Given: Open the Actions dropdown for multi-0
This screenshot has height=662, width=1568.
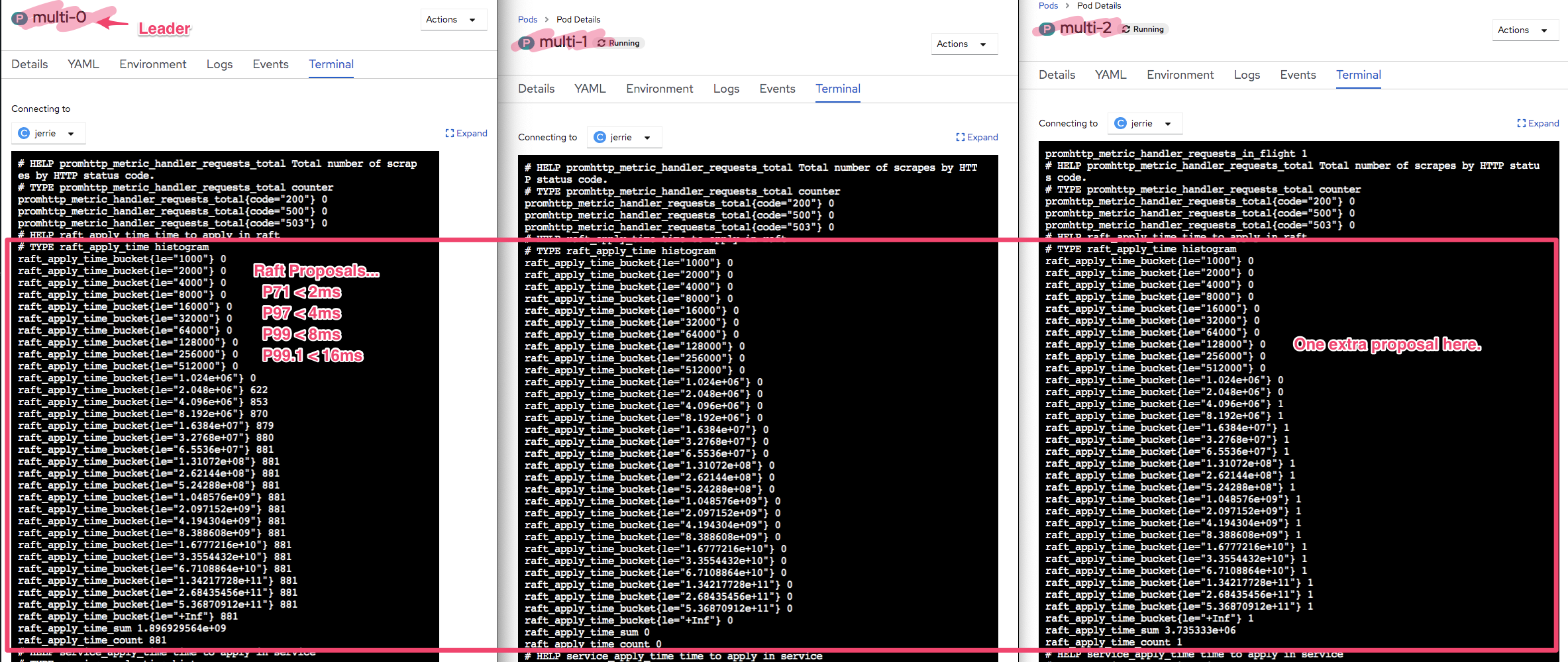Looking at the screenshot, I should pyautogui.click(x=453, y=19).
